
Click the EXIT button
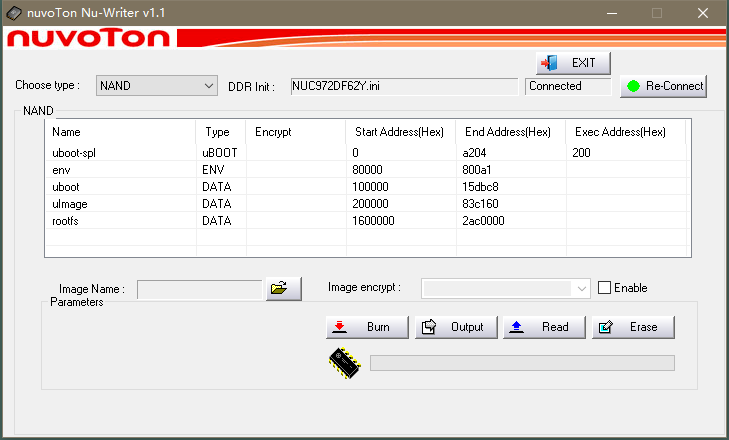pos(573,63)
